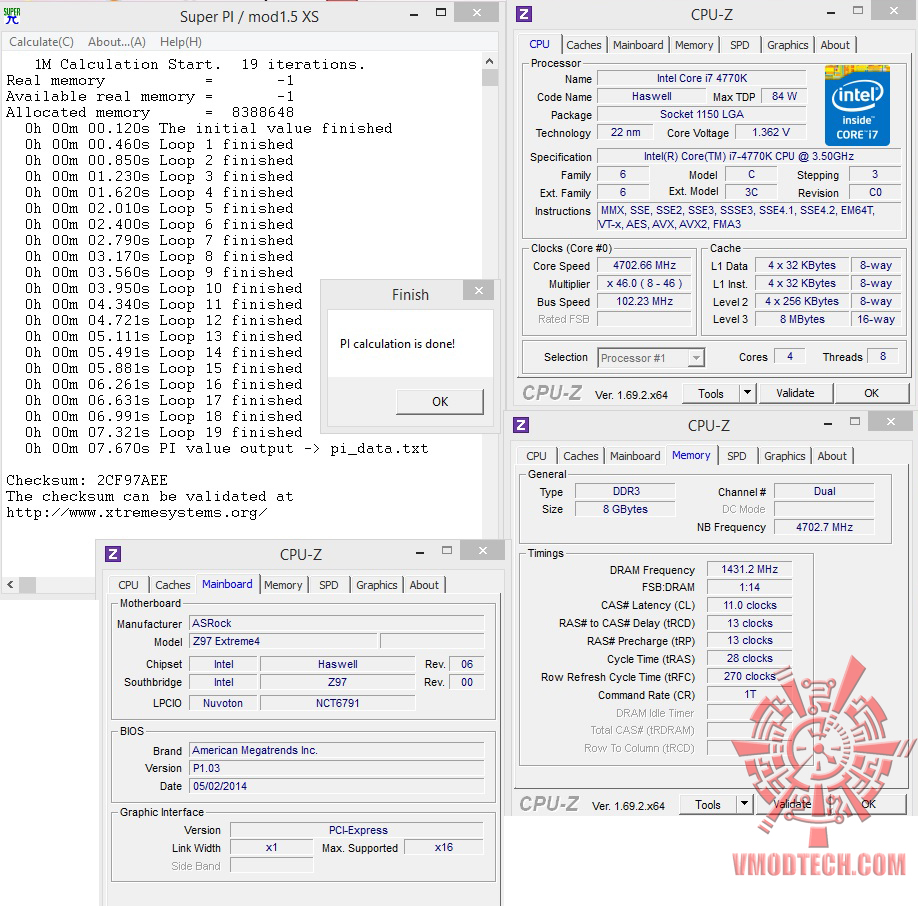
Task: Open the About...(A) menu in Super PI
Action: (117, 42)
